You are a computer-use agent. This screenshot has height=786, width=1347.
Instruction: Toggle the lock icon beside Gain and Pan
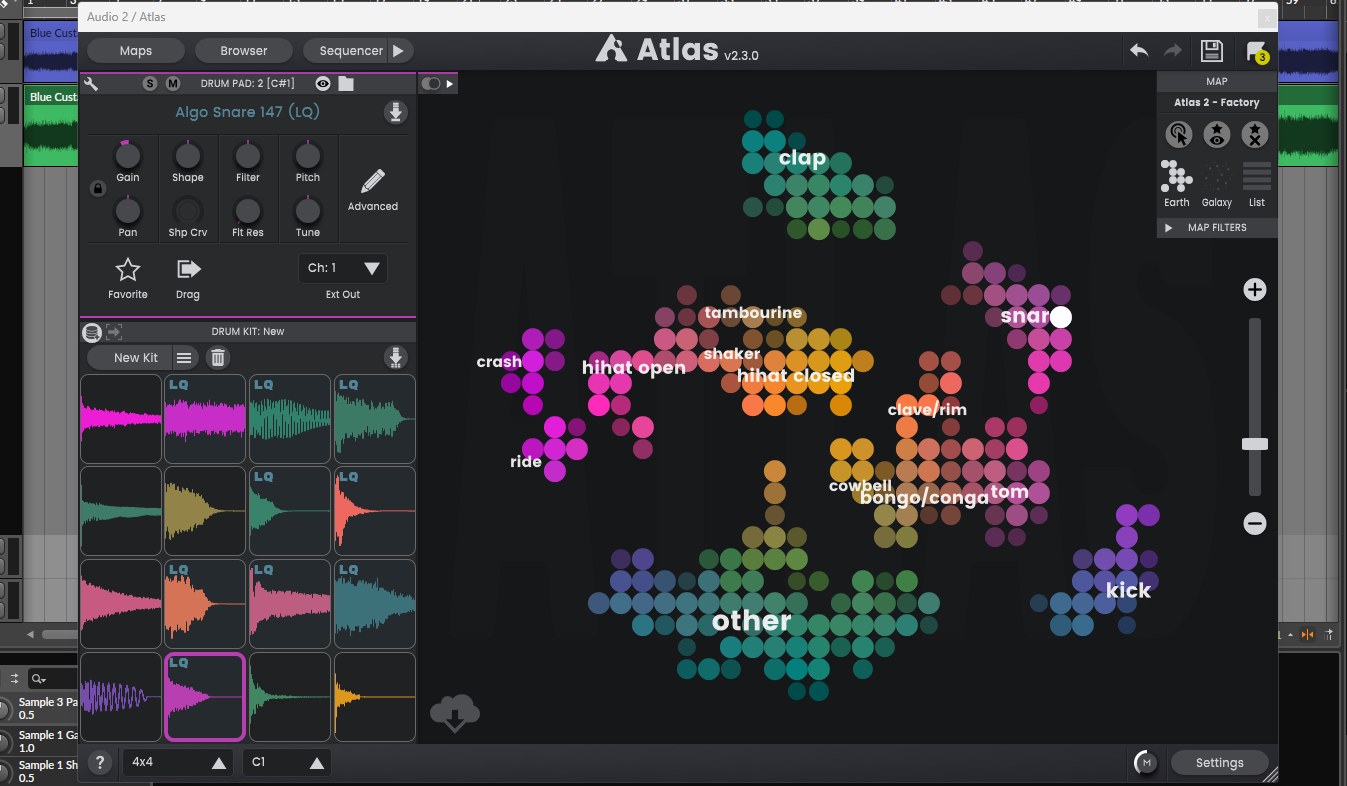coord(98,188)
